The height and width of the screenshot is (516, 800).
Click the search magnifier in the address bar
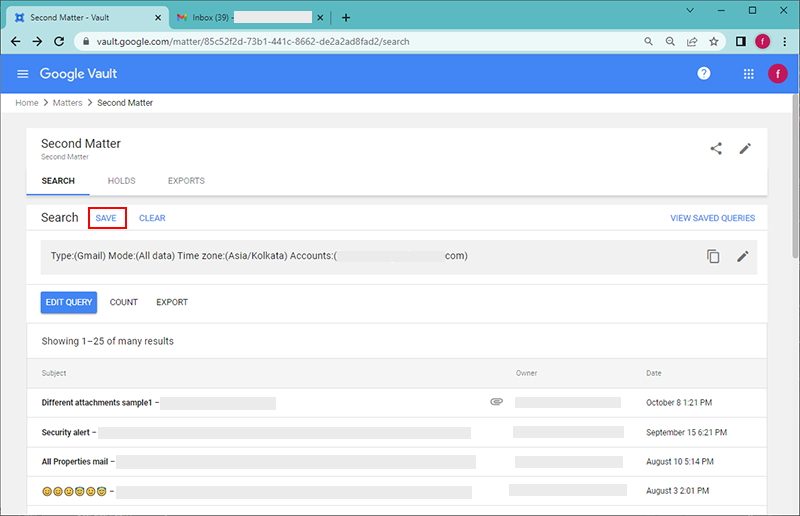point(648,41)
